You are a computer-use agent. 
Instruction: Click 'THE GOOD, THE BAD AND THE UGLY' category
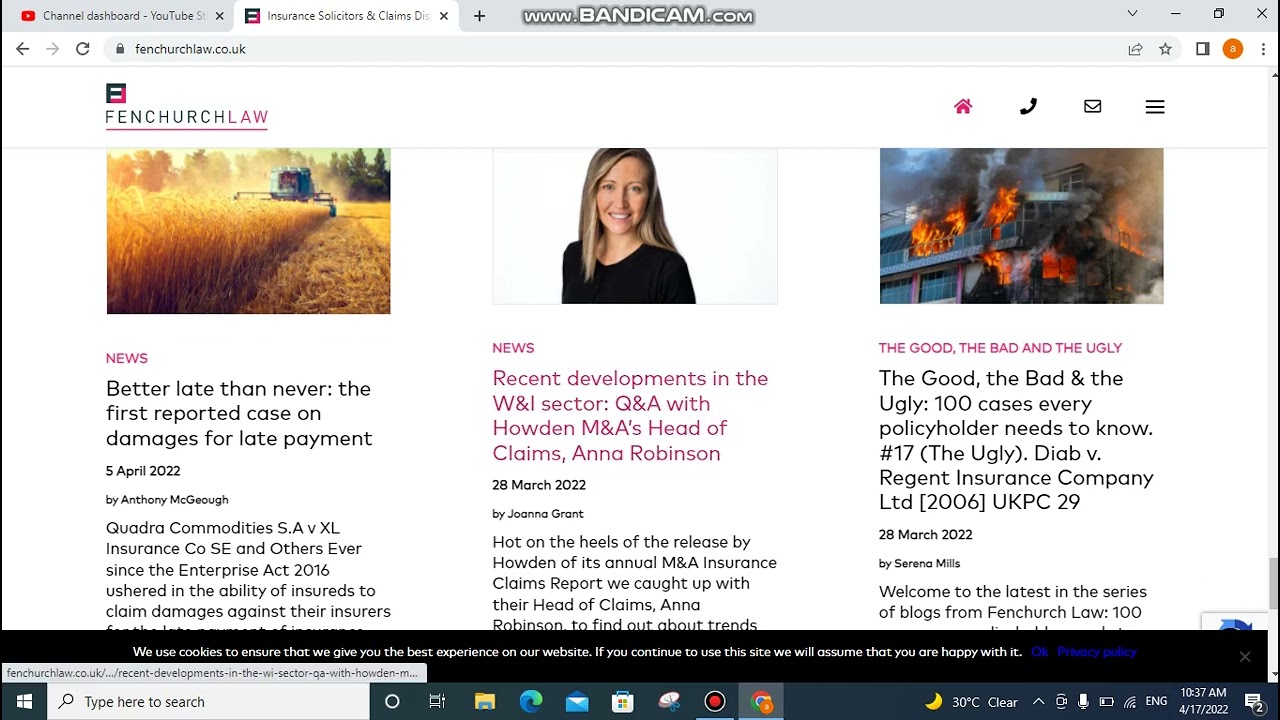[1000, 348]
